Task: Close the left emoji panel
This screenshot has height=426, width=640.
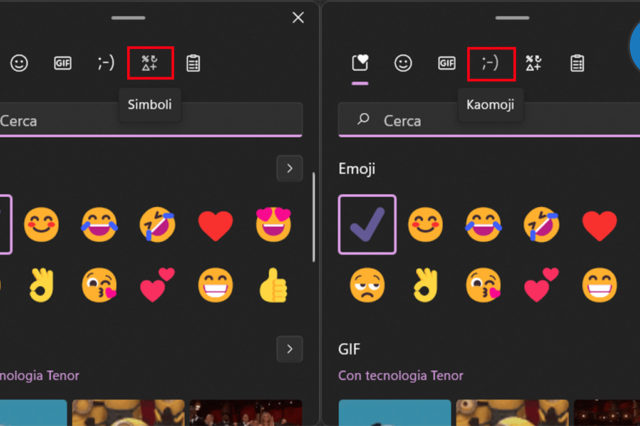Action: tap(298, 18)
